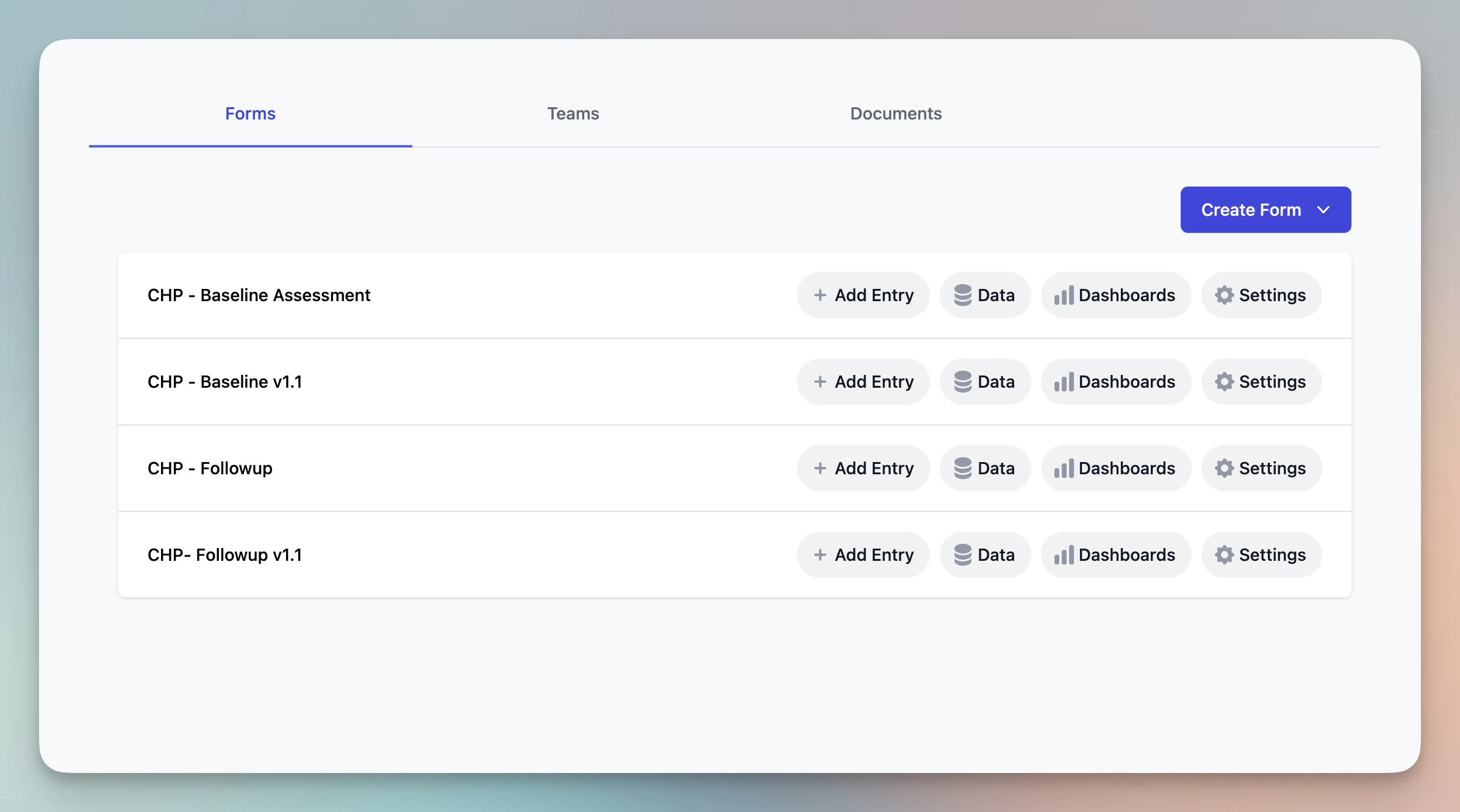The image size is (1460, 812).
Task: Expand the Create Form dropdown chevron
Action: 1323,210
